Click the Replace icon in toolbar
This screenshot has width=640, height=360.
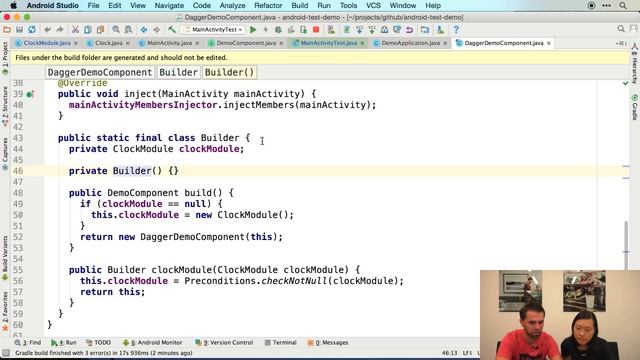128,29
